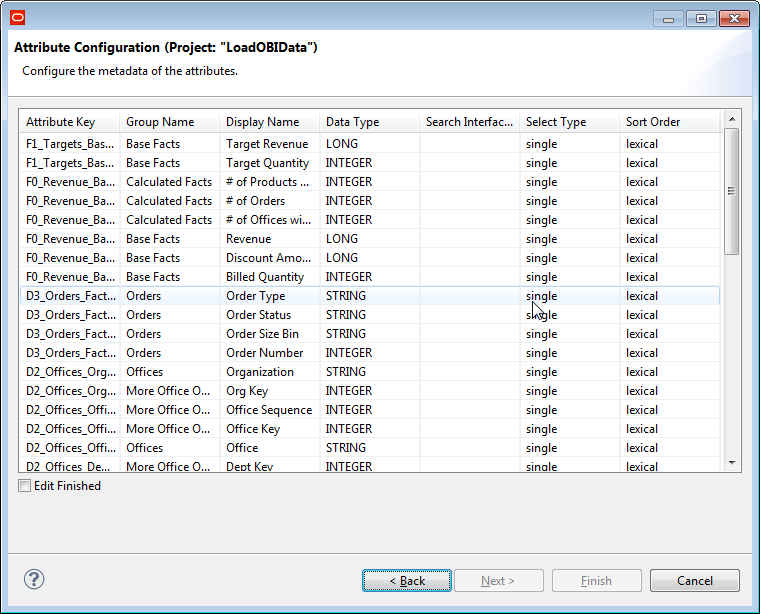760x614 pixels.
Task: Select the Target Revenue display name cell
Action: pyautogui.click(x=267, y=144)
